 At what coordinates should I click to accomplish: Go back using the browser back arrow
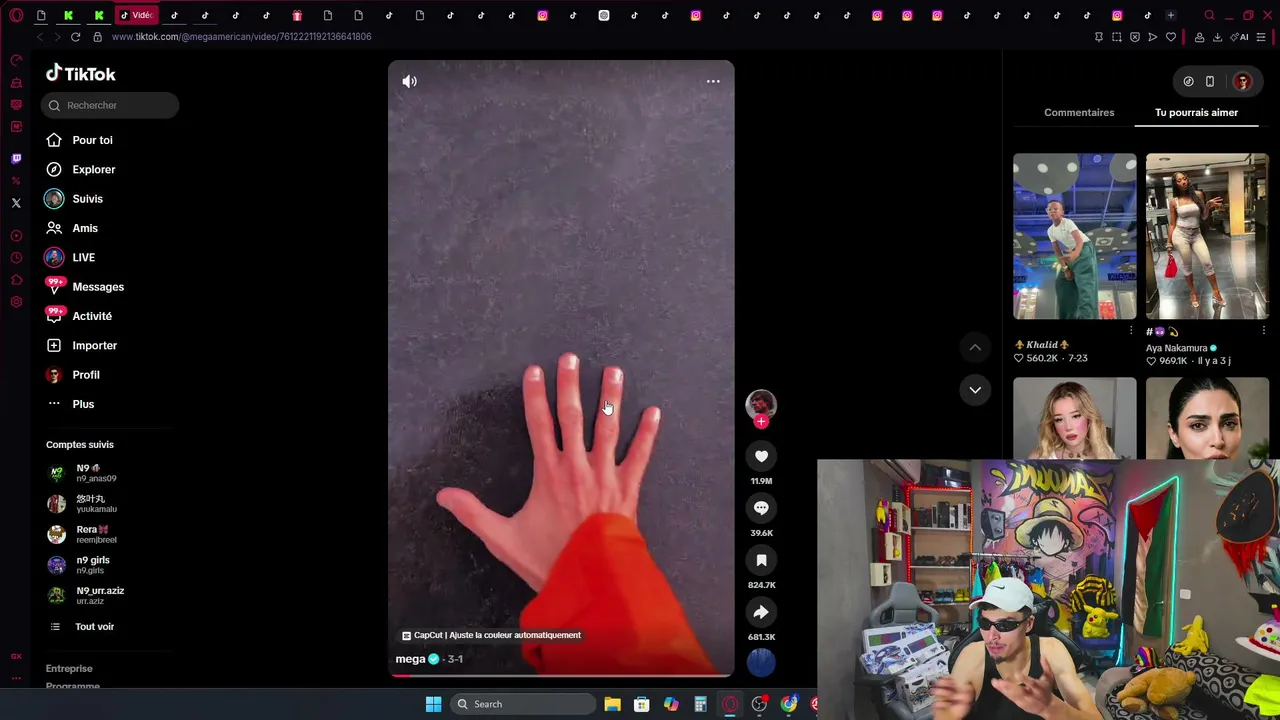pyautogui.click(x=39, y=37)
